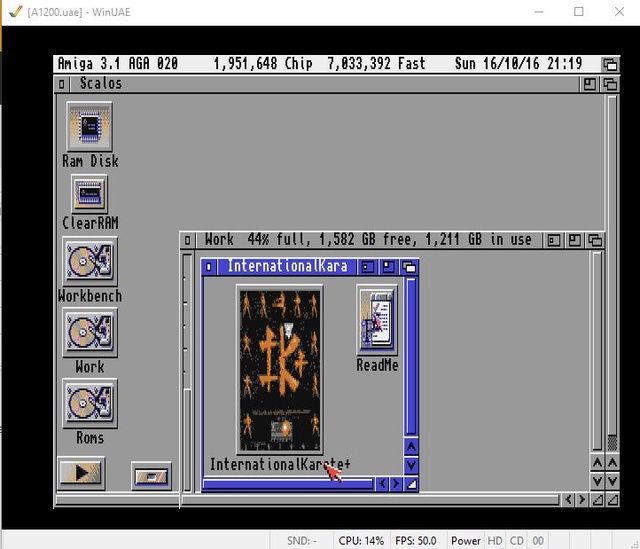Click the CPU: 14% status entry

coord(361,541)
